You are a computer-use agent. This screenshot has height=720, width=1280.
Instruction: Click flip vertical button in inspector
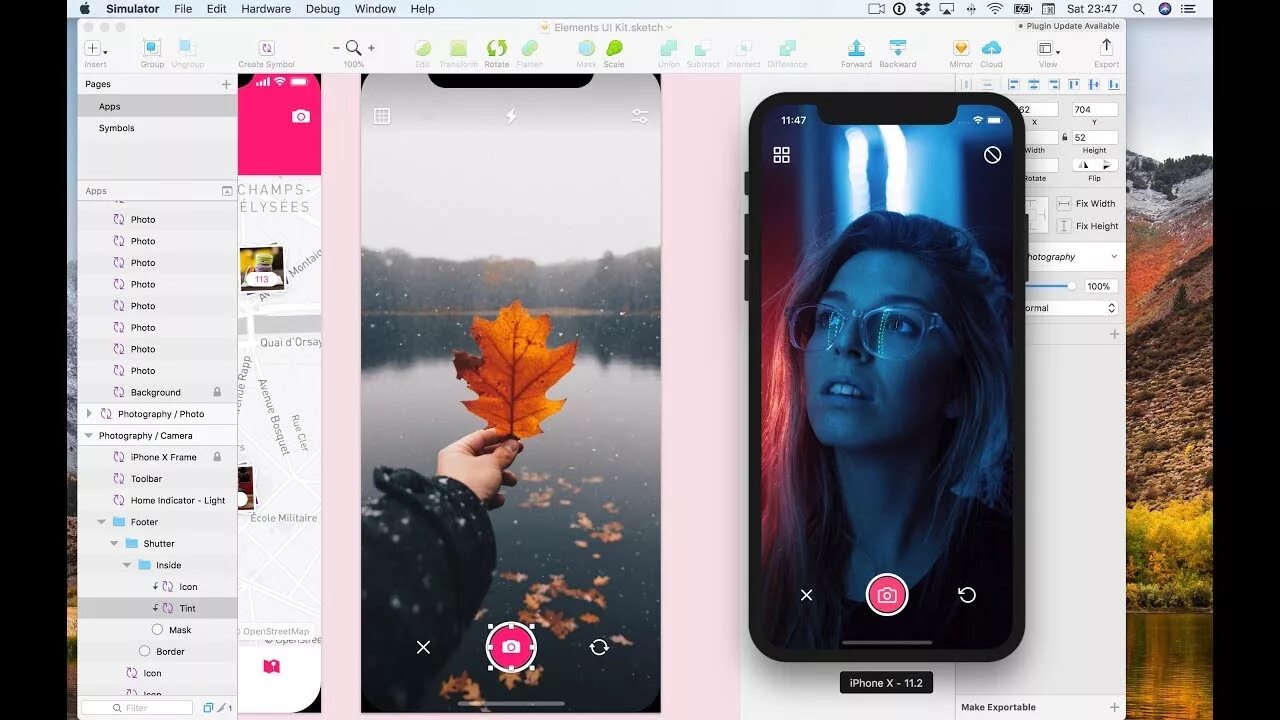1107,164
